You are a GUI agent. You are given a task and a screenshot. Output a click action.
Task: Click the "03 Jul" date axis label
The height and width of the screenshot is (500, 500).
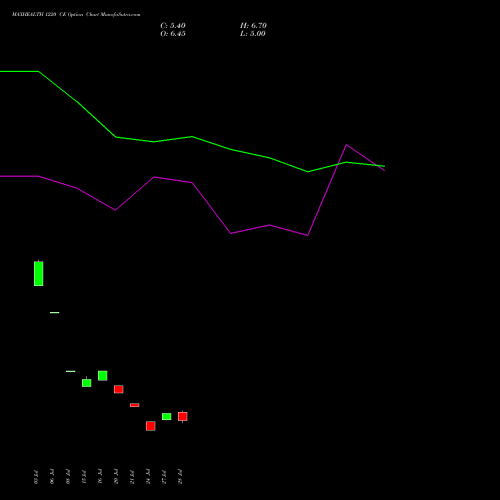point(36,477)
